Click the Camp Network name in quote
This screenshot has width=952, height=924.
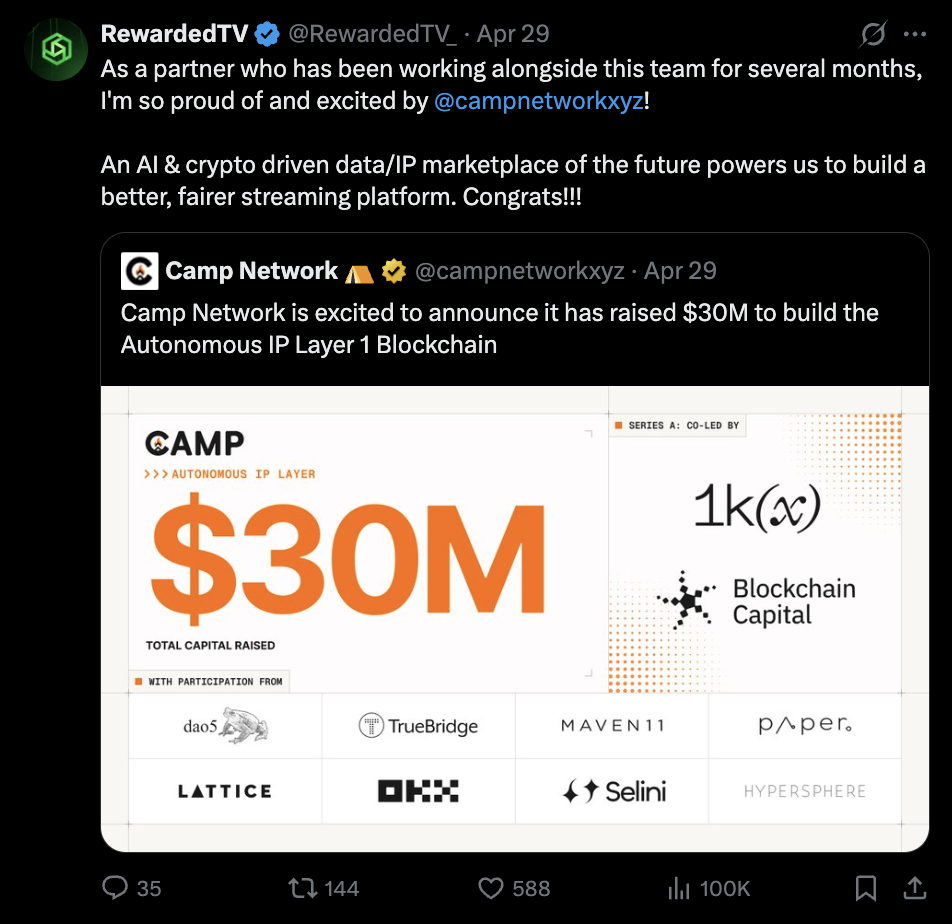click(x=251, y=271)
